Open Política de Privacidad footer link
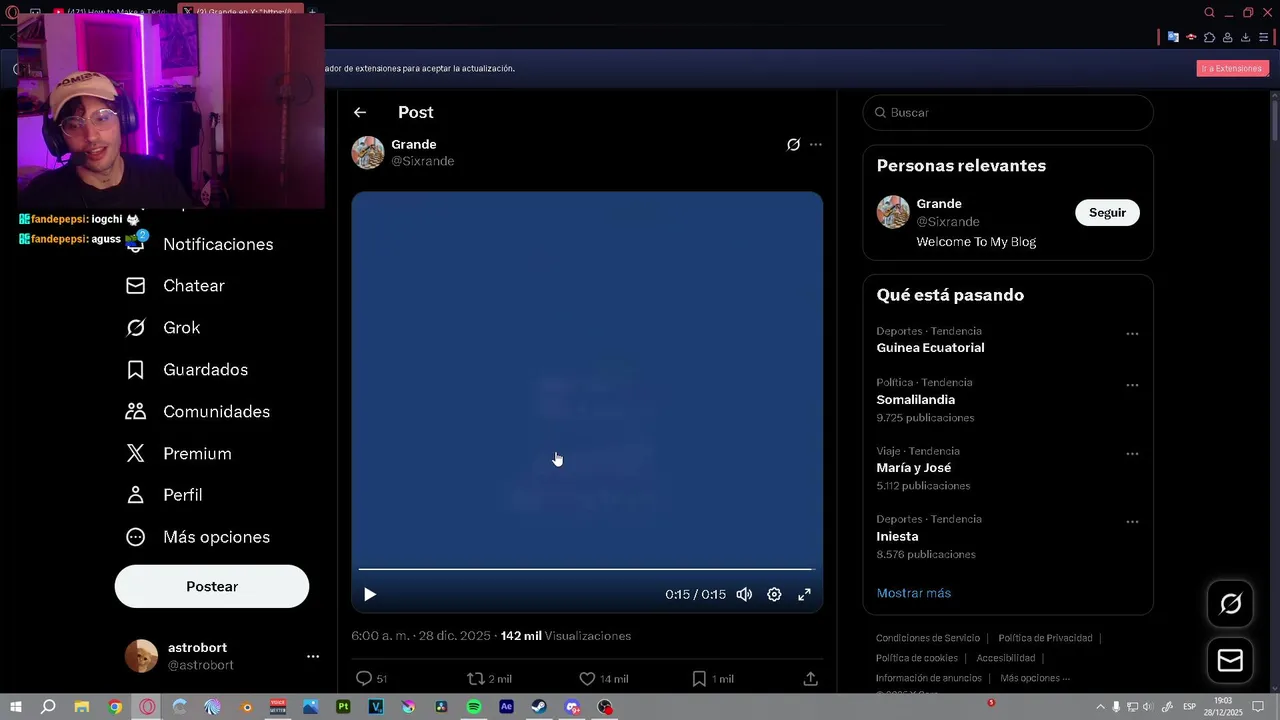The width and height of the screenshot is (1280, 720). [1045, 638]
